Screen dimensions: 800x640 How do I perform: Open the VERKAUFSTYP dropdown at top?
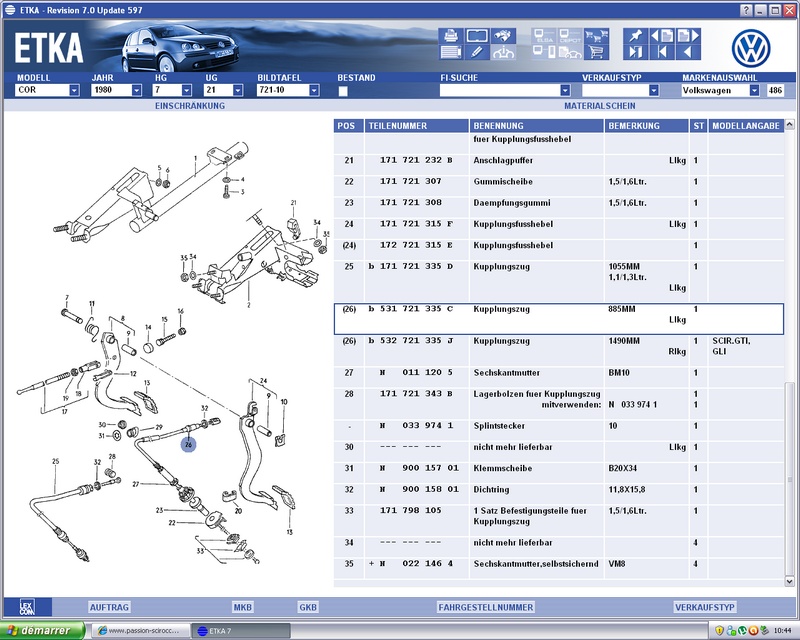(654, 90)
